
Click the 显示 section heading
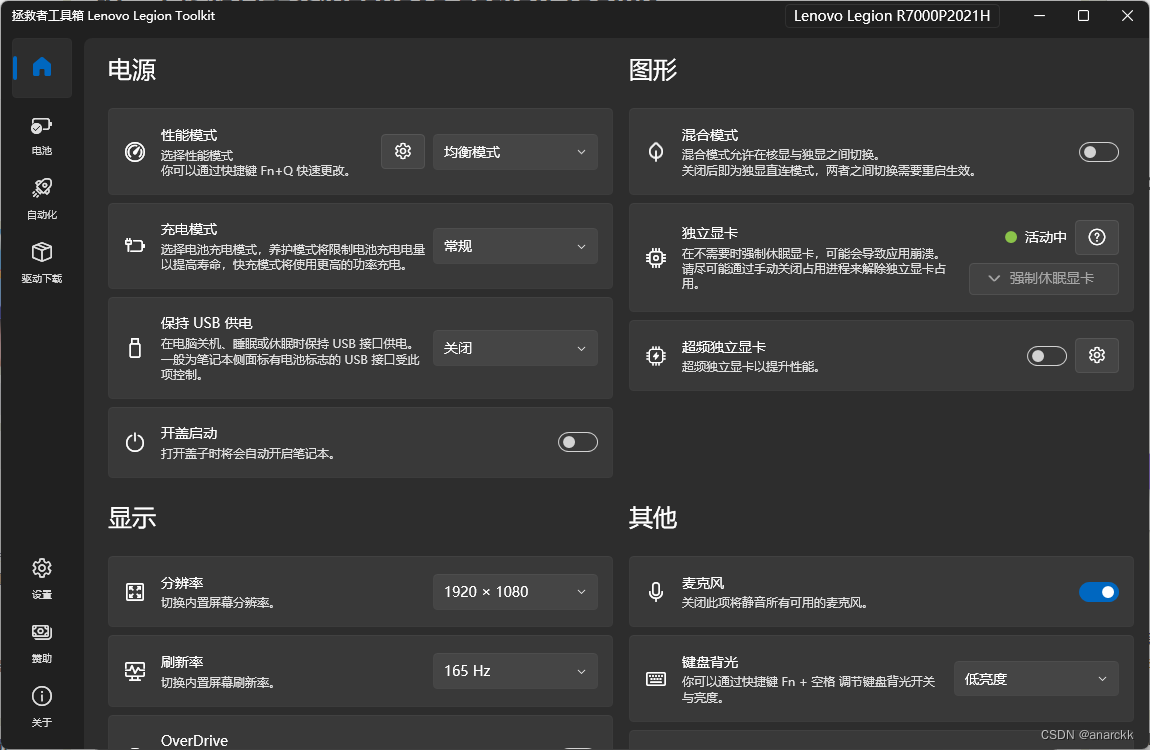click(x=132, y=518)
